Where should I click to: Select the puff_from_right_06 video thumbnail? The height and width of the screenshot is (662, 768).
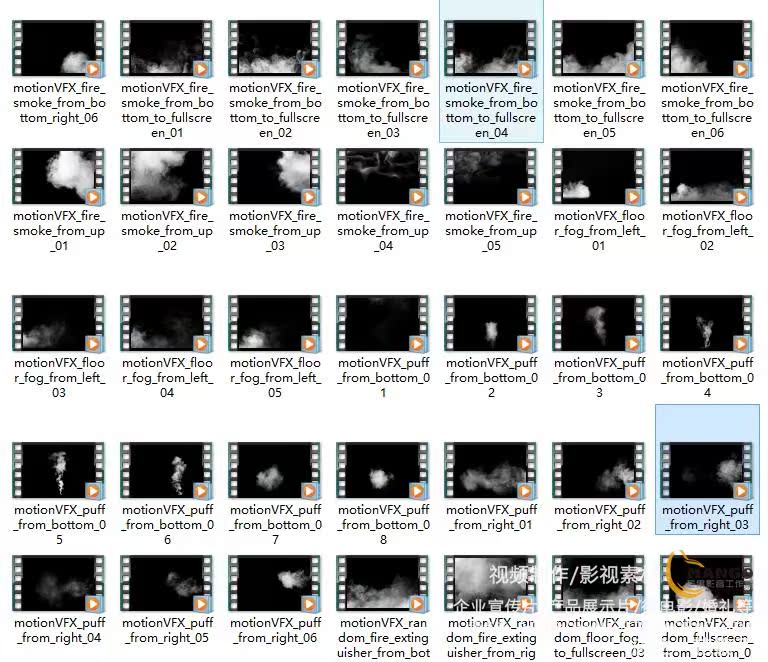click(x=275, y=585)
